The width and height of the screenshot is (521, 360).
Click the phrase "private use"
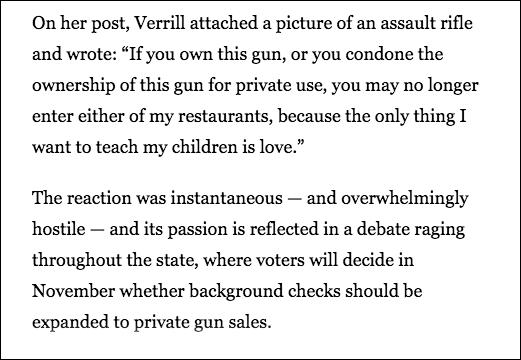click(x=281, y=86)
